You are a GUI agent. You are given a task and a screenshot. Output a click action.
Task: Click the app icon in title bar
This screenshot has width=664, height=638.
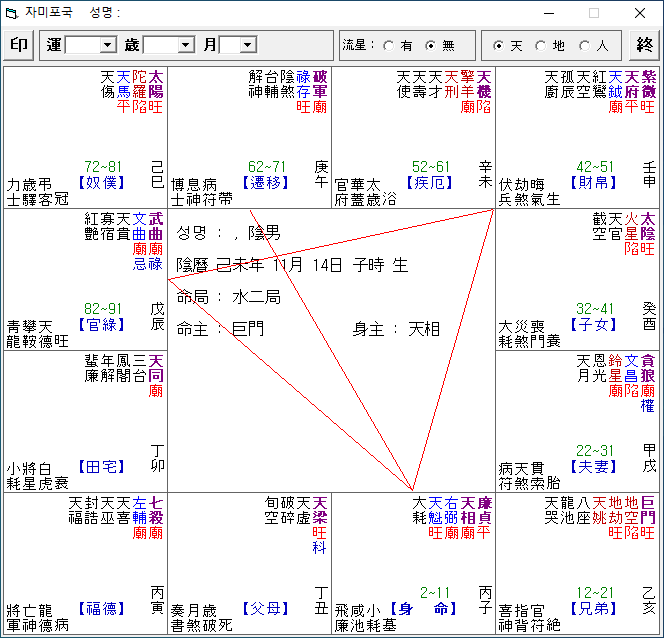[x=12, y=13]
